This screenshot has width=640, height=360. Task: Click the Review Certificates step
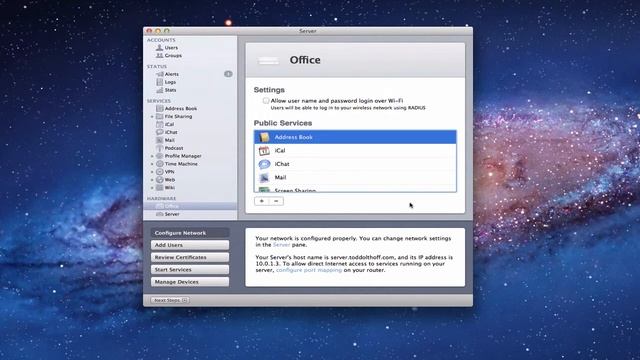(190, 258)
